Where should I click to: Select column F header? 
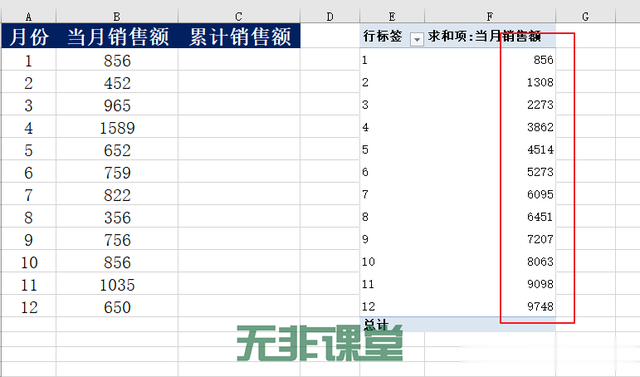point(490,17)
